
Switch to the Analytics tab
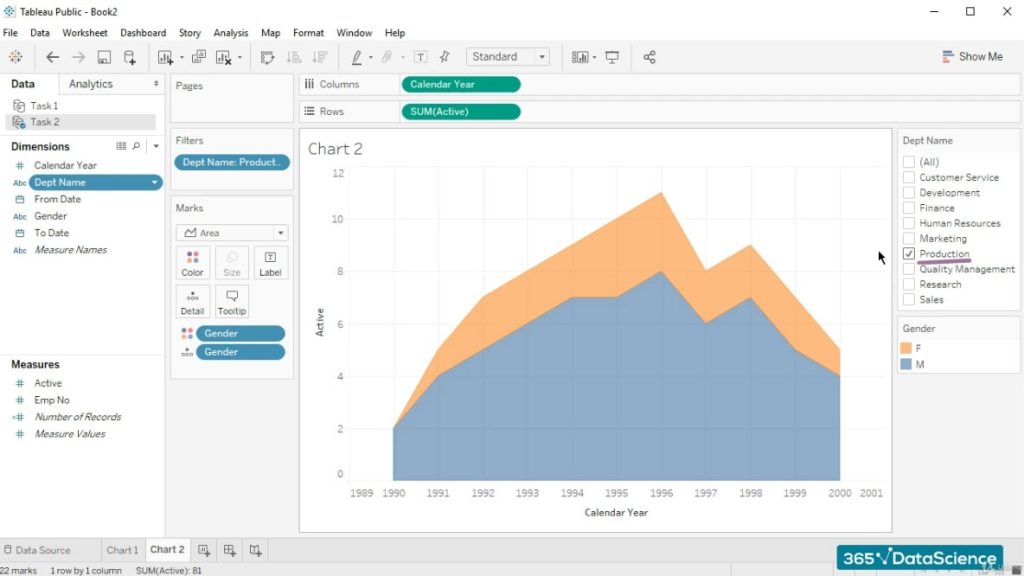coord(91,84)
